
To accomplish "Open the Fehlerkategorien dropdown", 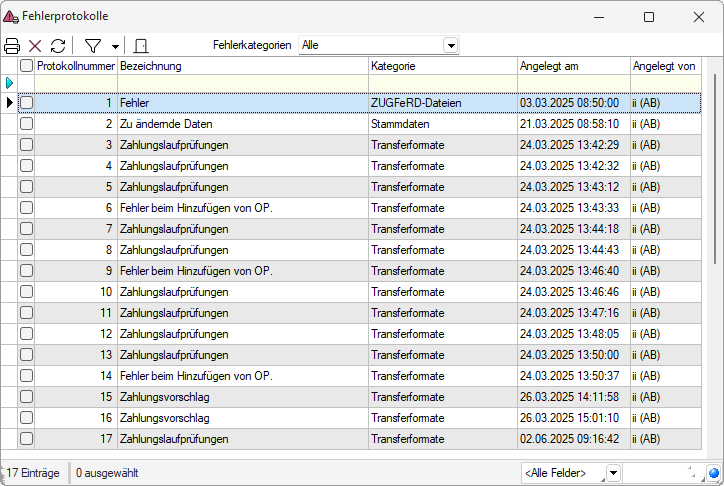I will (450, 46).
